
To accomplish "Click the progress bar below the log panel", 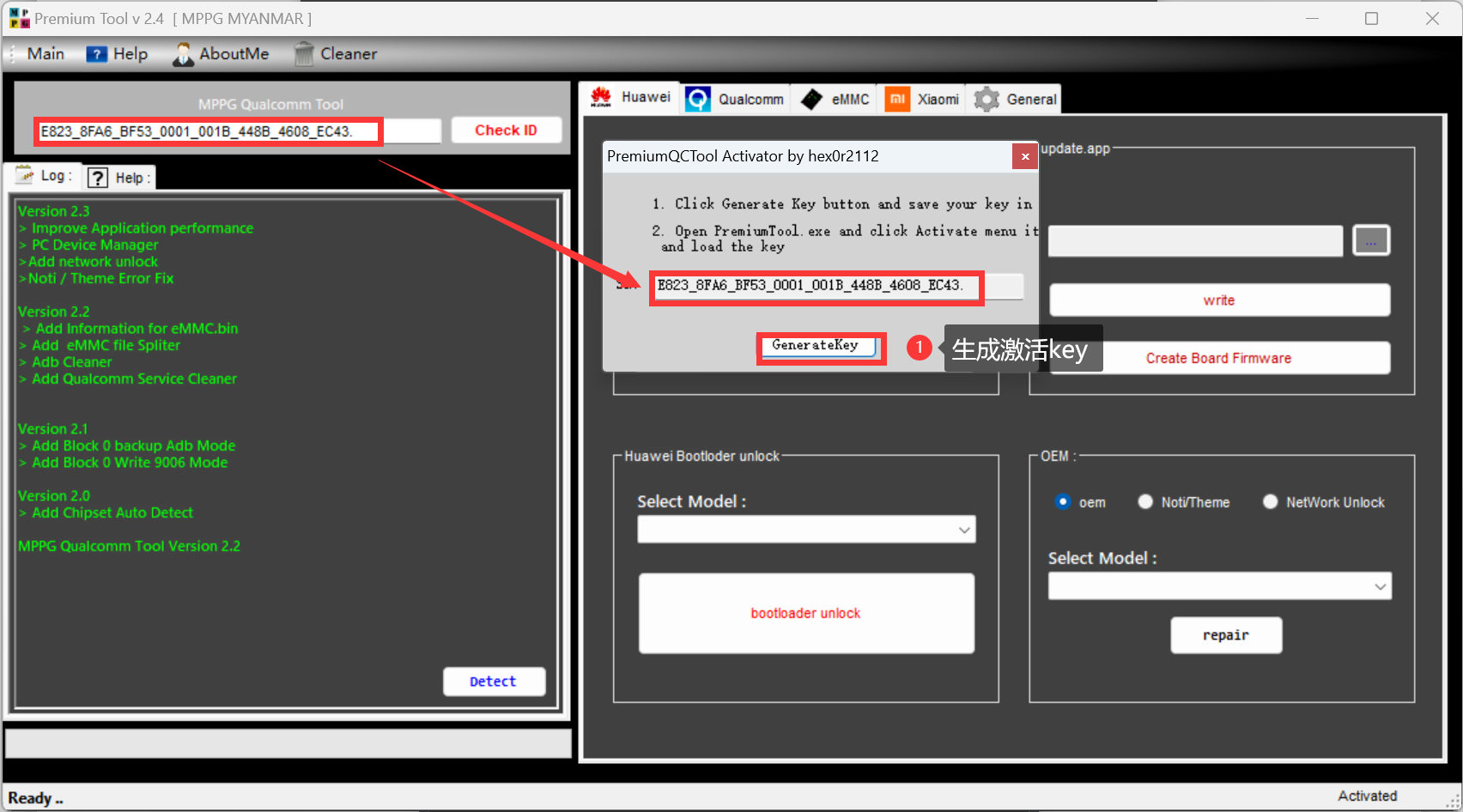I will click(x=288, y=743).
